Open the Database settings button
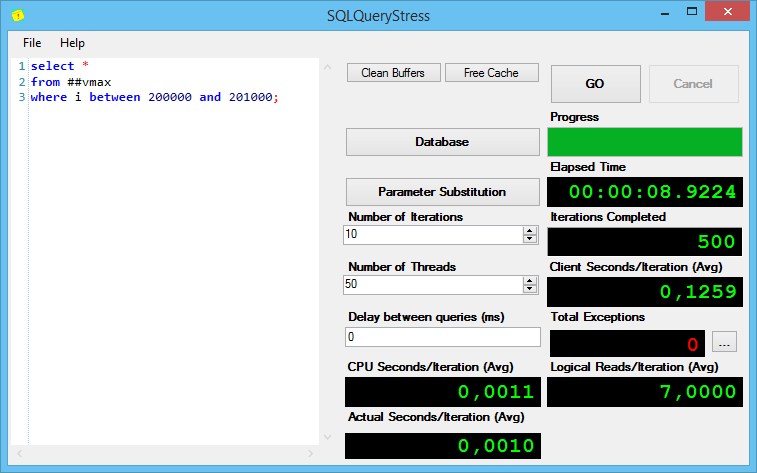 point(442,142)
